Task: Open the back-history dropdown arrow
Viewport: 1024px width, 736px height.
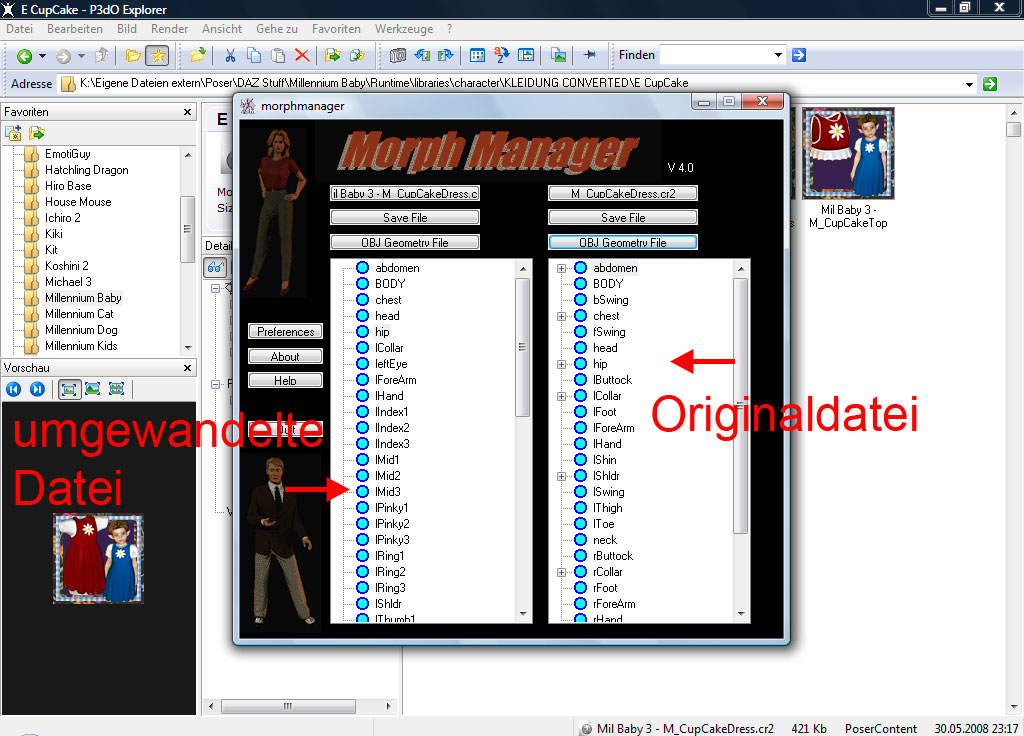Action: [42, 56]
